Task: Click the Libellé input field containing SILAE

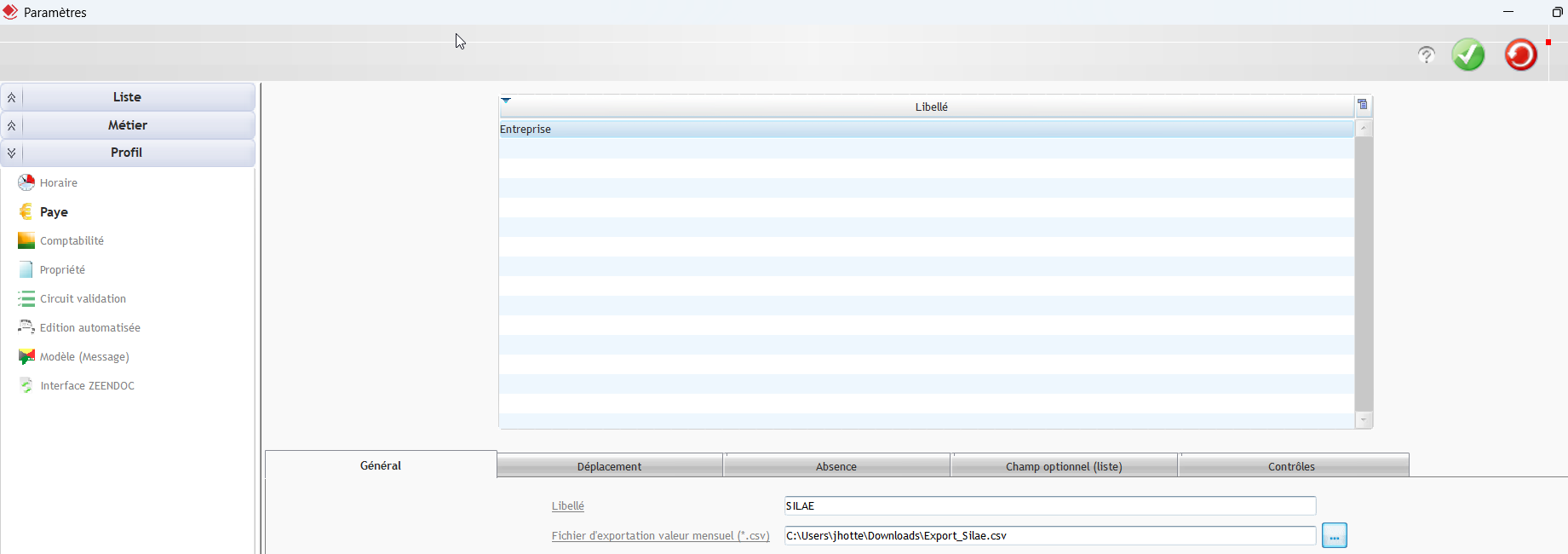Action: [x=1049, y=506]
